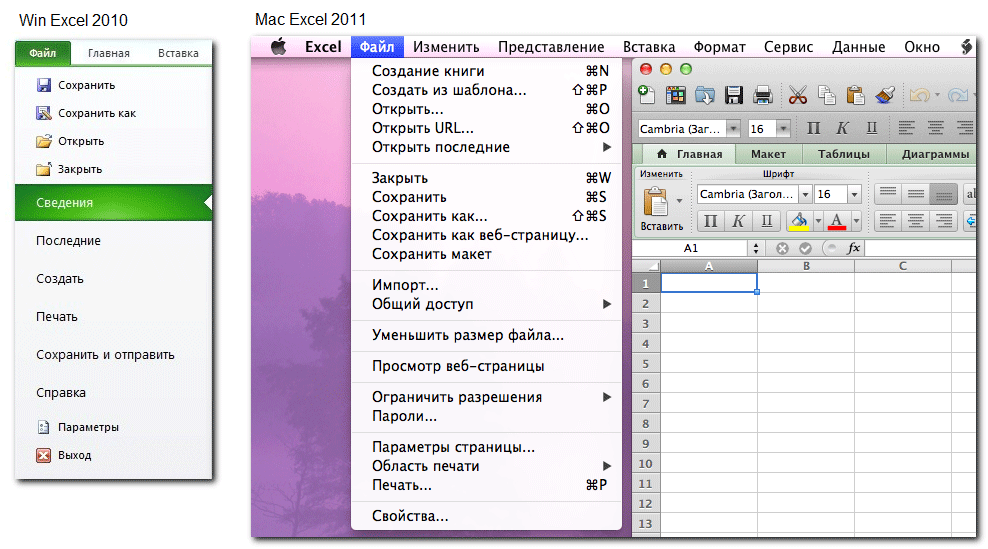Image resolution: width=988 pixels, height=549 pixels.
Task: Click the Apple logo in the menu bar
Action: (x=279, y=46)
